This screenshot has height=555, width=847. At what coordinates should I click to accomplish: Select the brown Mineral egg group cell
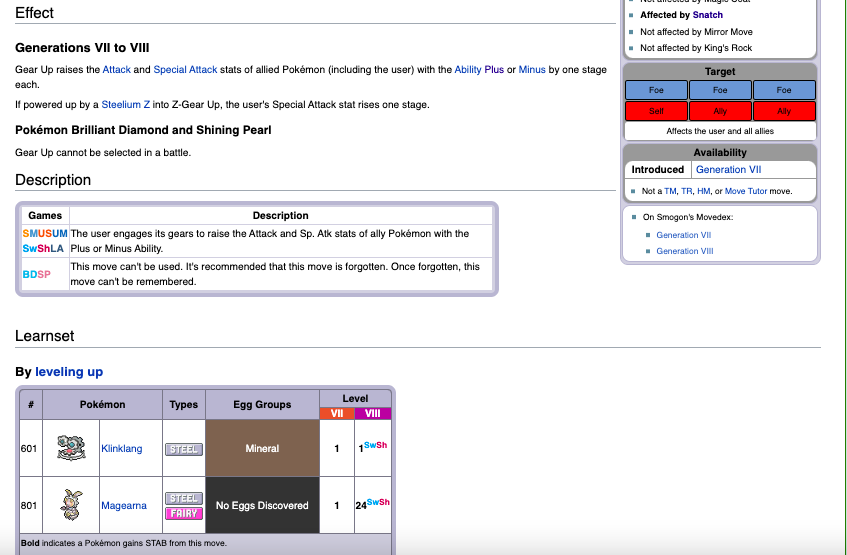(x=262, y=448)
